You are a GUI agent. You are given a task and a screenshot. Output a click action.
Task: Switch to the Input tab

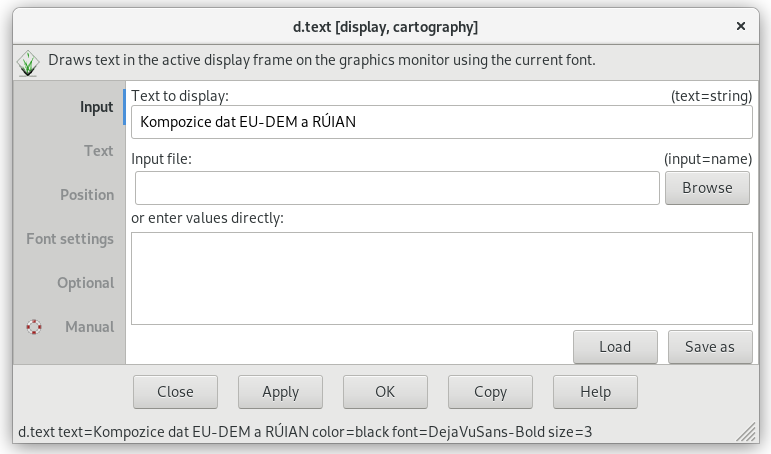pyautogui.click(x=96, y=107)
